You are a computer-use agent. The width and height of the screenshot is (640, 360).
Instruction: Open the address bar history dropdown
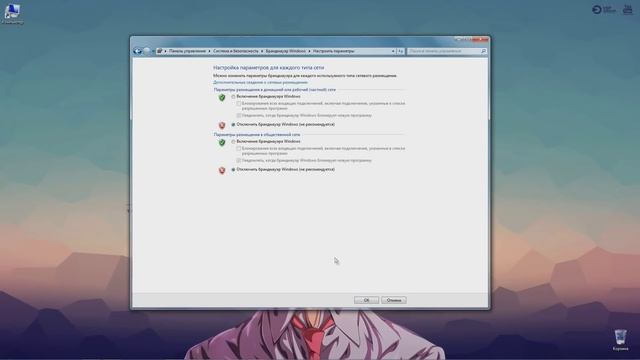(x=393, y=51)
